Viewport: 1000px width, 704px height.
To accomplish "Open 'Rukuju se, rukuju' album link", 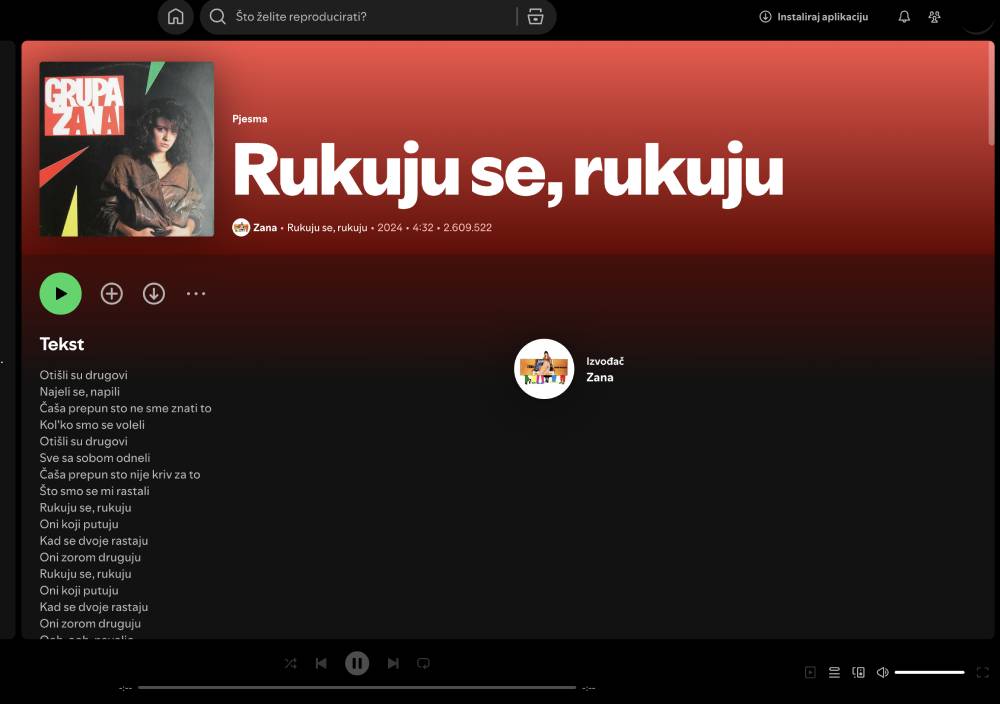I will tap(327, 227).
